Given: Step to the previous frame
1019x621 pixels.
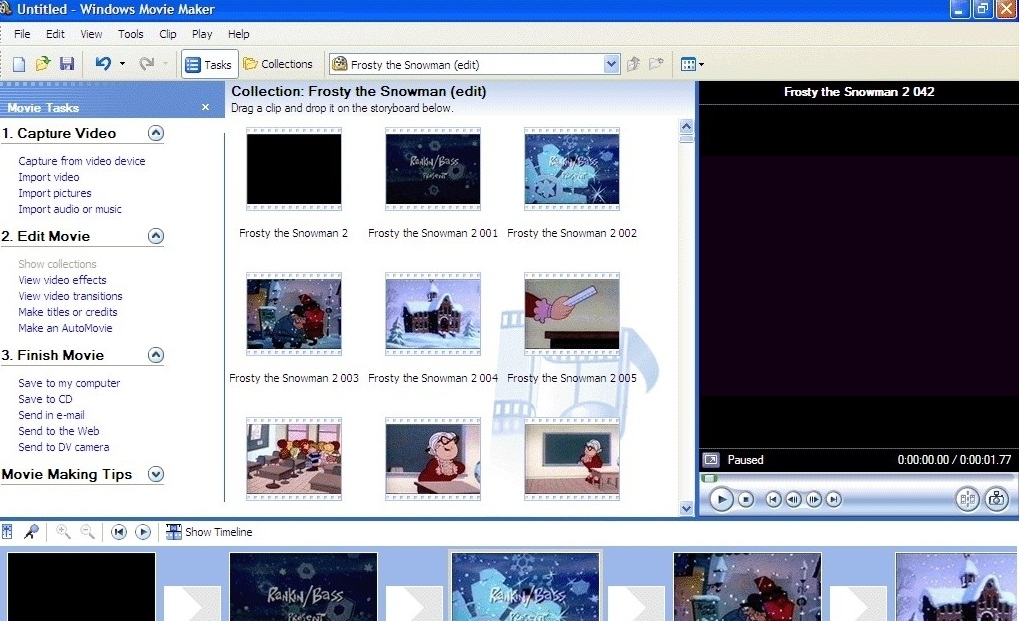Looking at the screenshot, I should tap(793, 499).
